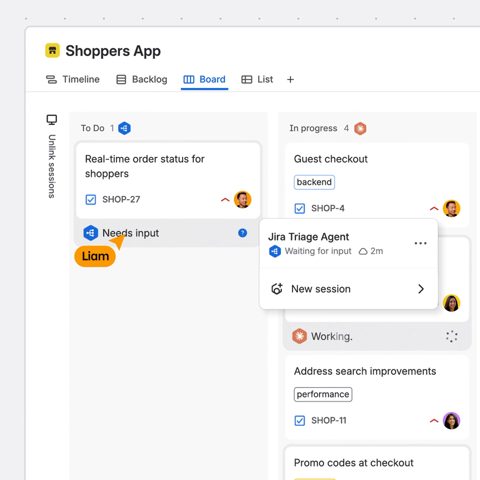The image size is (480, 480).
Task: Open the List tab
Action: pyautogui.click(x=257, y=79)
